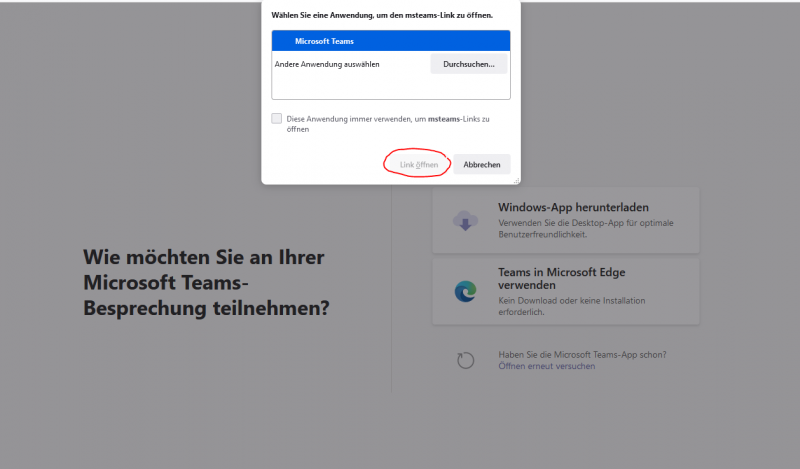
Task: Grab the dialog's bottom-right resize grip
Action: click(x=516, y=181)
